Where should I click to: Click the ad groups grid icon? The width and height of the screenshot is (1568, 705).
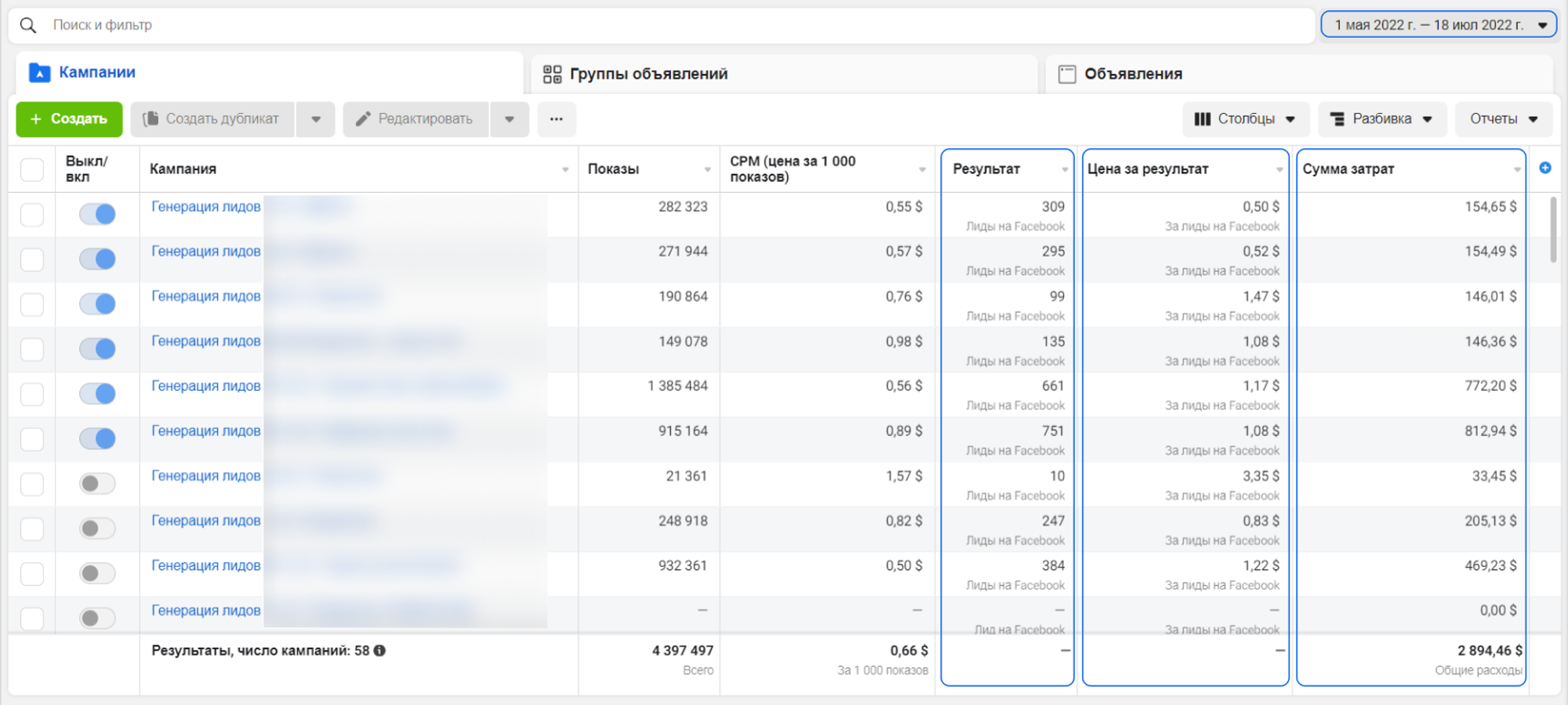(552, 74)
